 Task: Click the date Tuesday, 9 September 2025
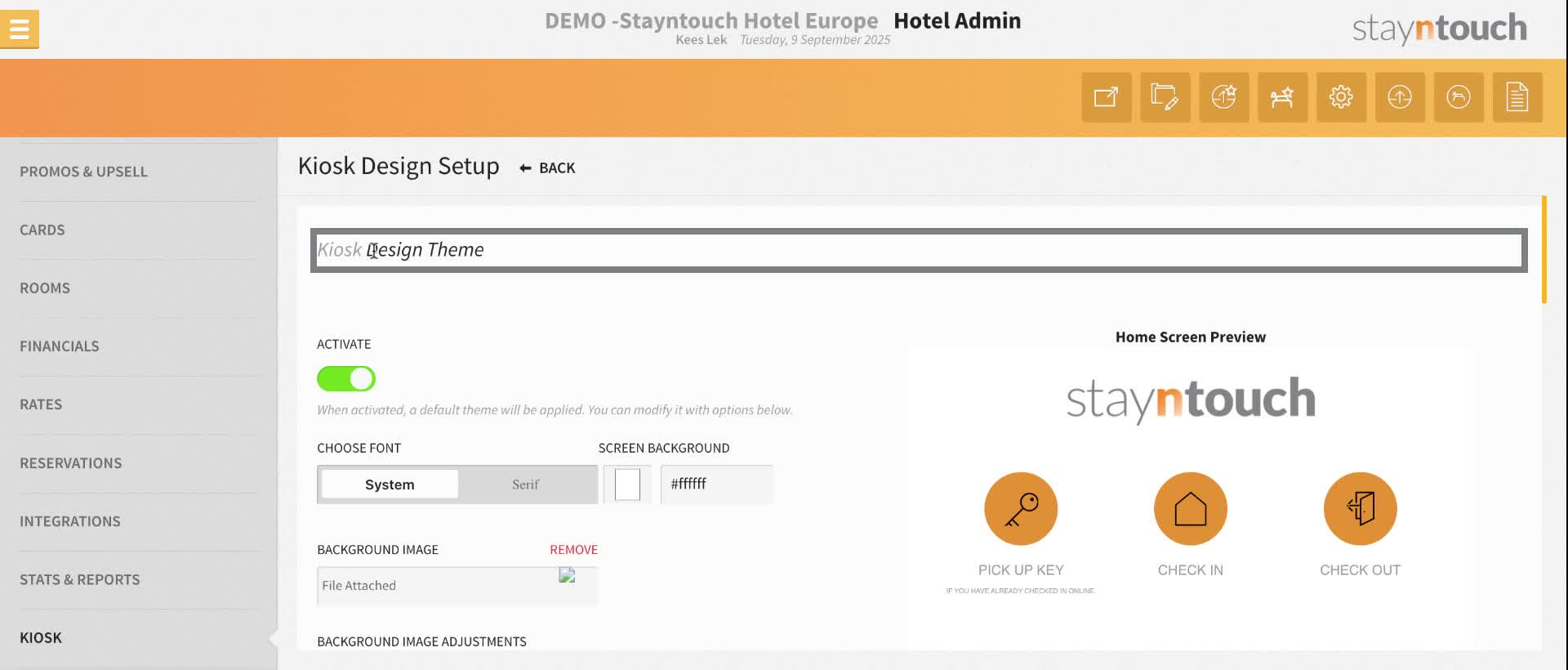click(x=815, y=40)
